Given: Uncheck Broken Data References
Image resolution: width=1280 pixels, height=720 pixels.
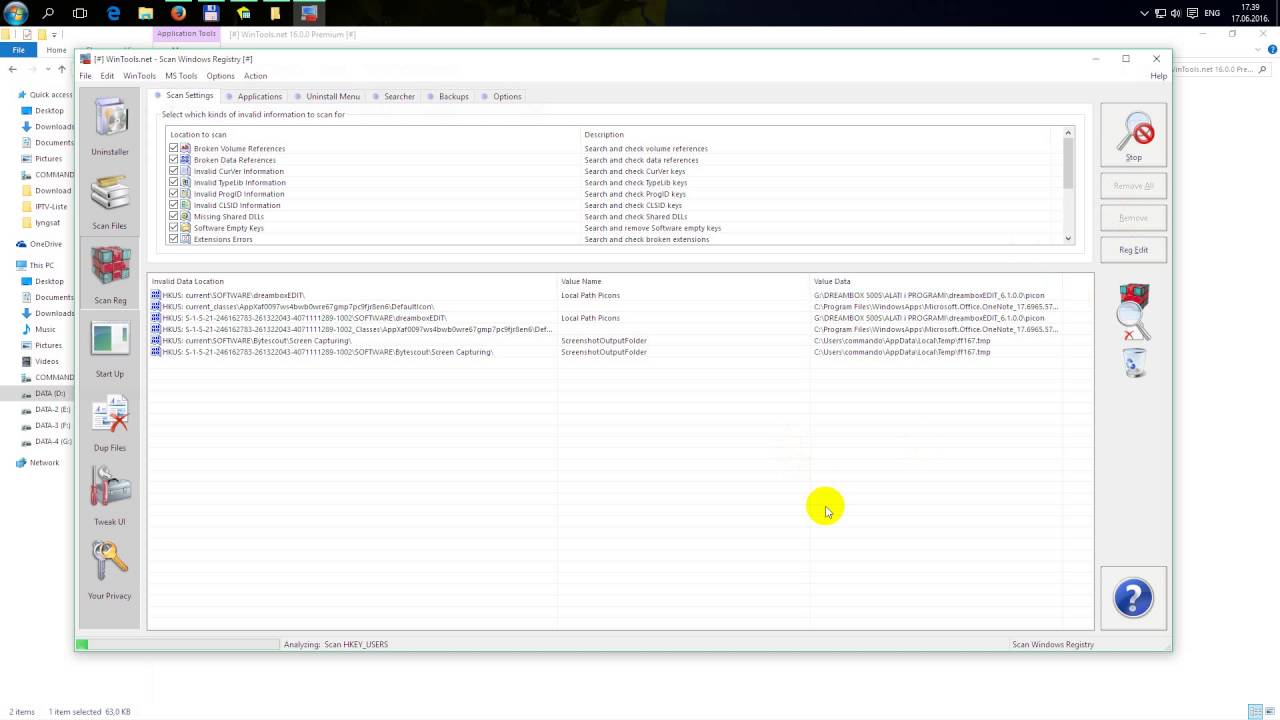Looking at the screenshot, I should click(174, 160).
